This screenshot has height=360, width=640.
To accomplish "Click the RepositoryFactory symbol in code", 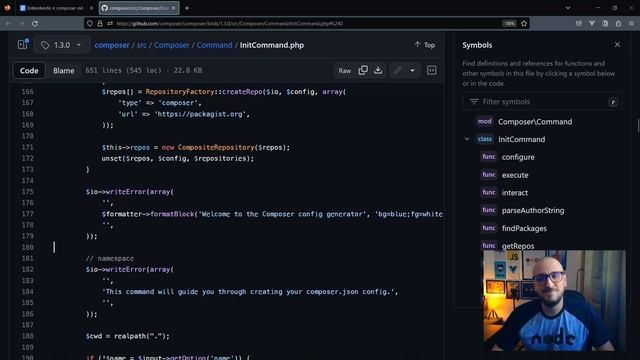I will (180, 92).
